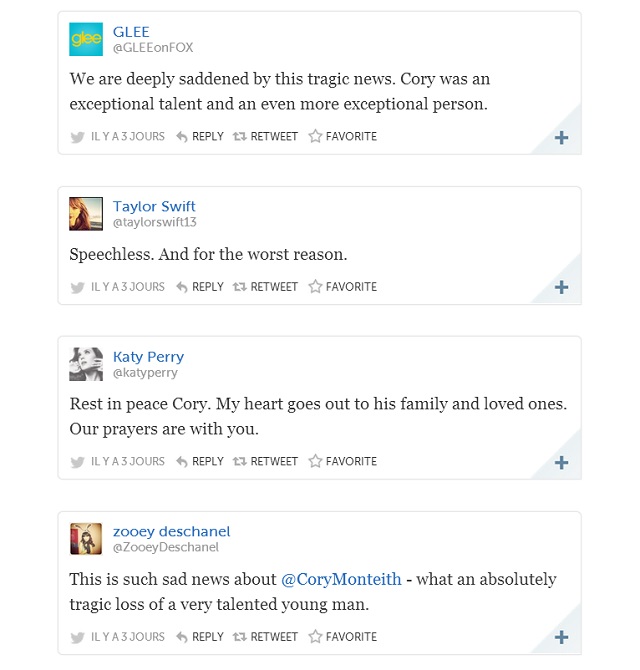
Task: Click zooey deschanel's avatar image
Action: click(86, 539)
